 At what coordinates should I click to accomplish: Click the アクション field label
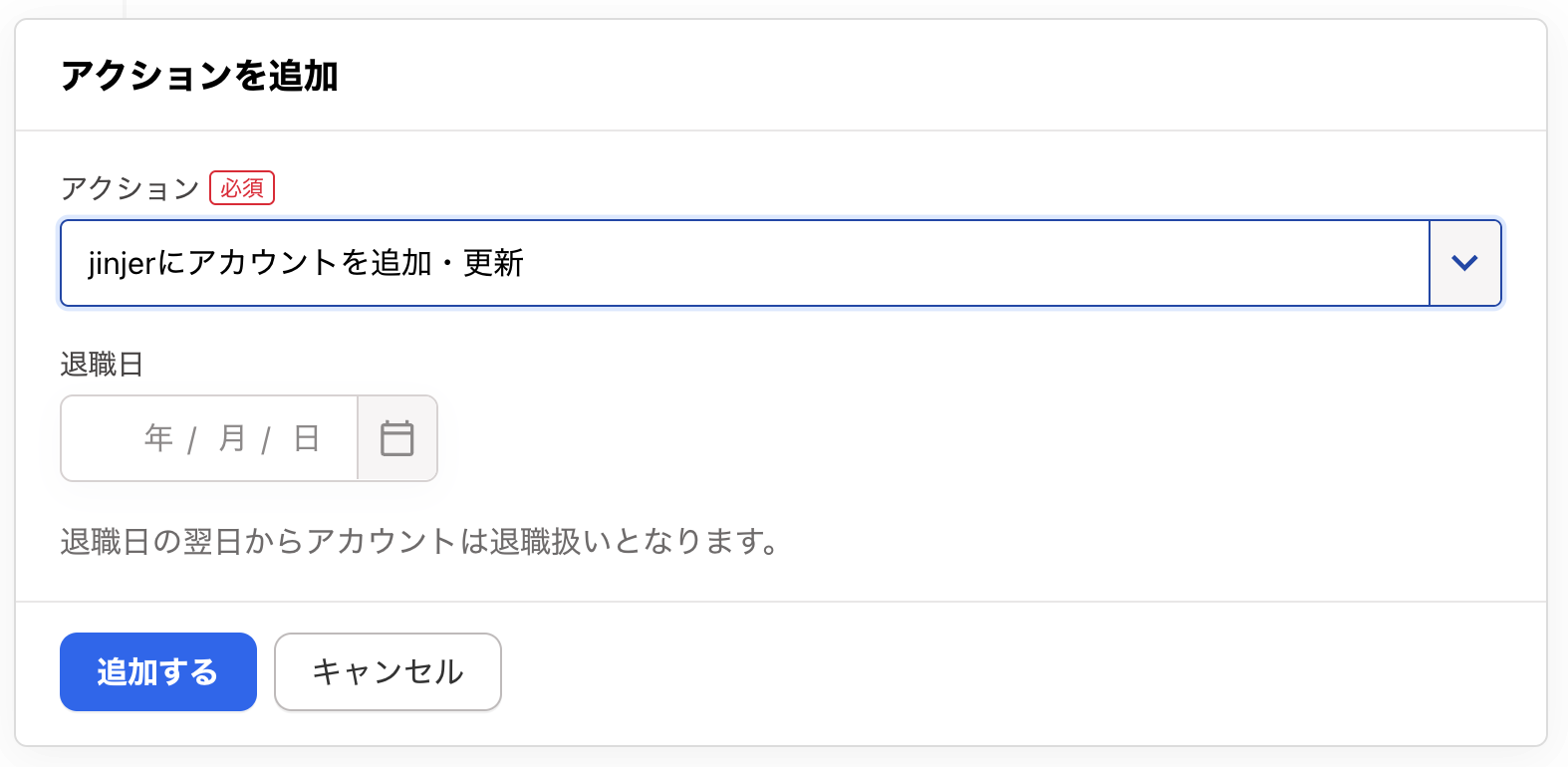[130, 188]
